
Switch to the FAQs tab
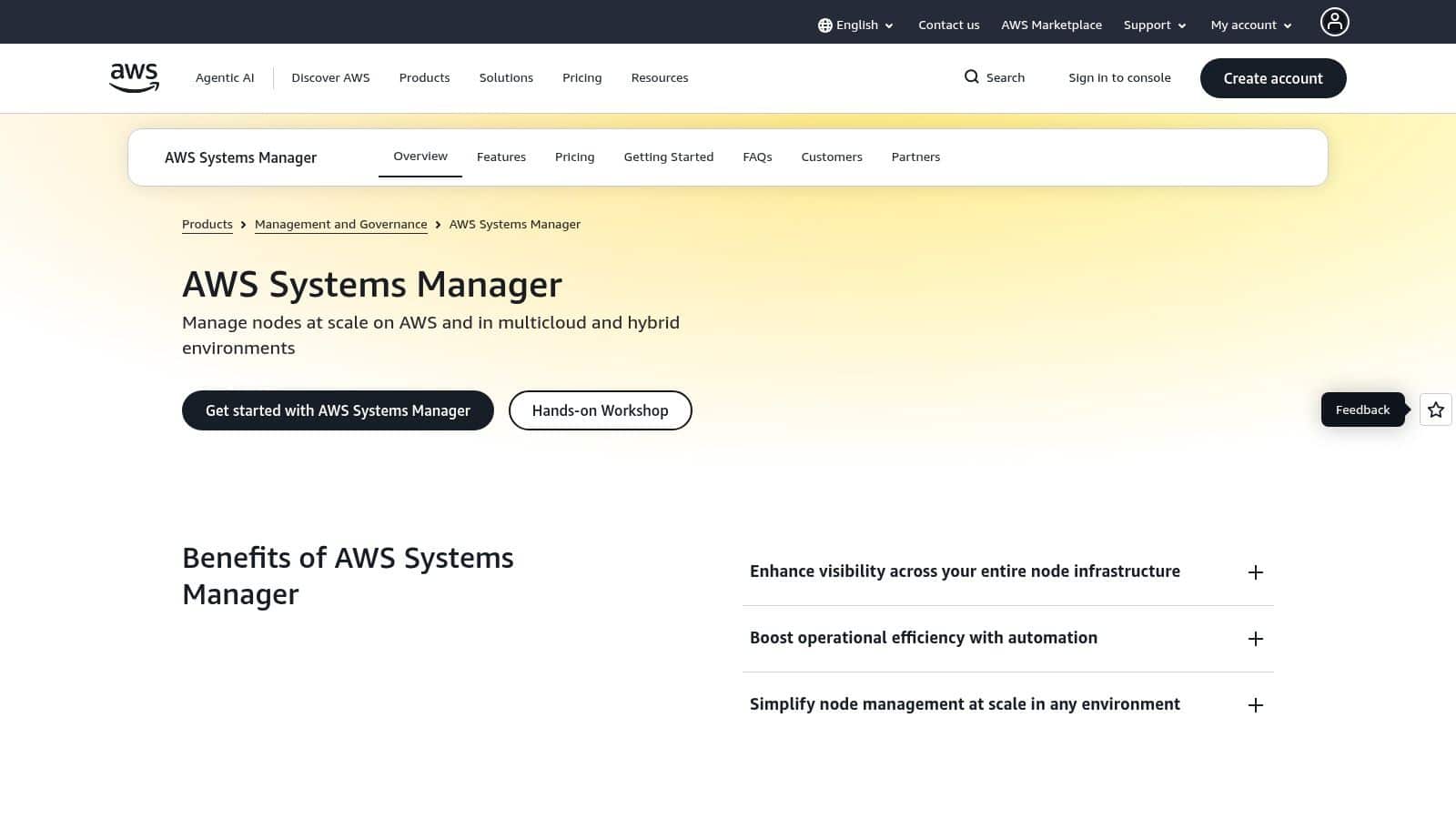point(757,157)
